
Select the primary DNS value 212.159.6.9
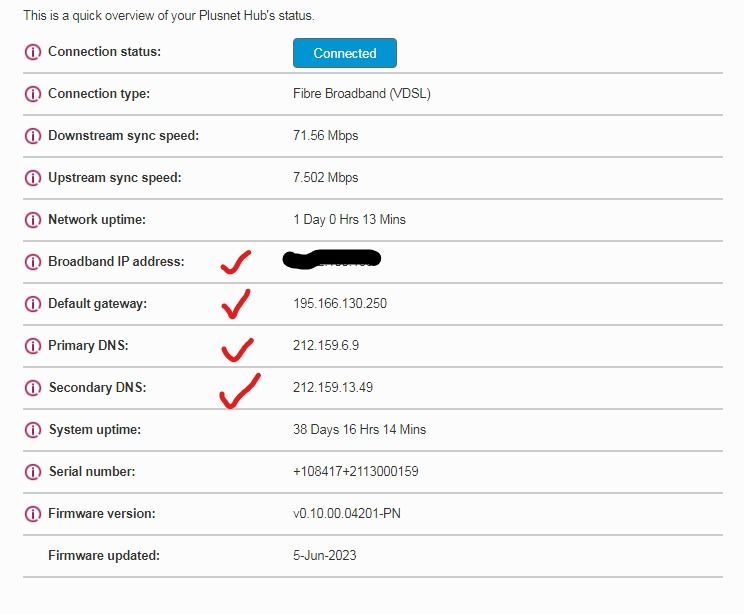[x=325, y=346]
